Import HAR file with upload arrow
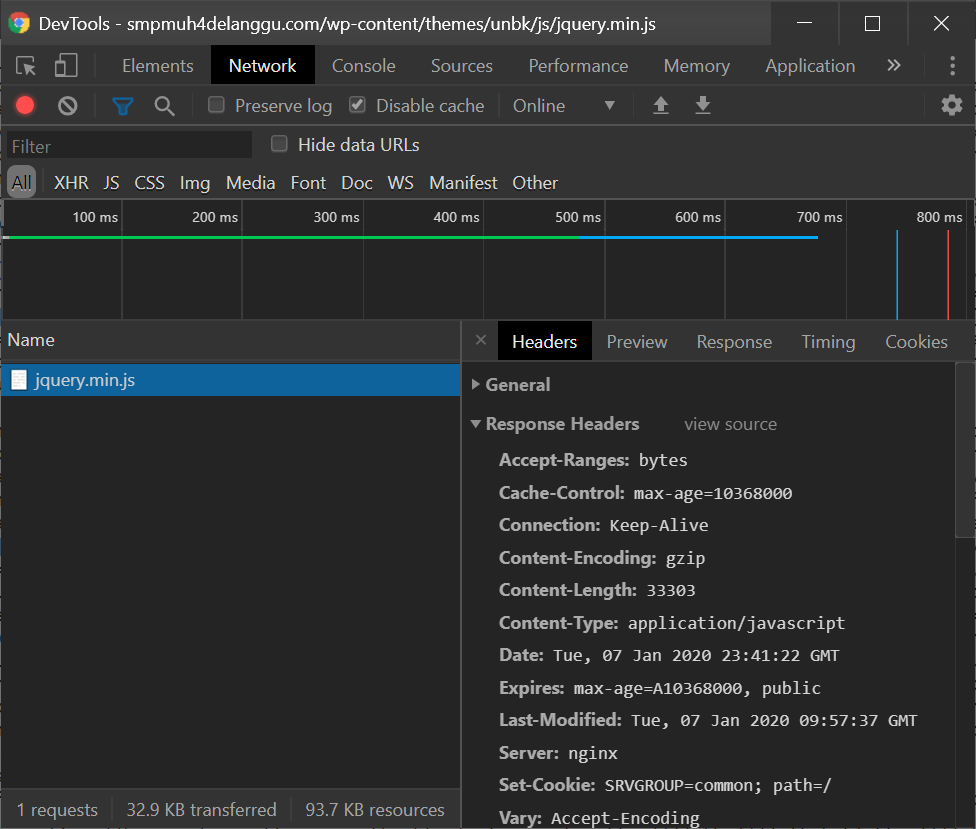Image resolution: width=976 pixels, height=829 pixels. point(661,106)
